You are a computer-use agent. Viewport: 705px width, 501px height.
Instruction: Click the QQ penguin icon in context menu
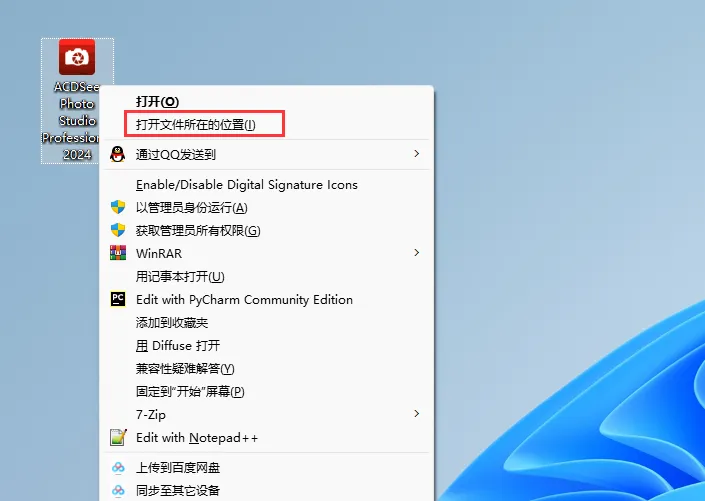pos(118,154)
